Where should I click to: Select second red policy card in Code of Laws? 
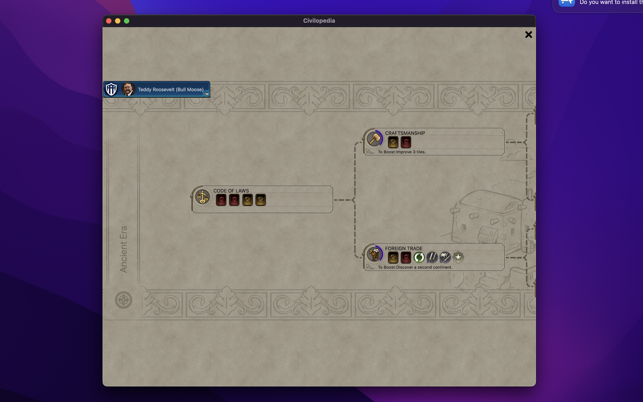[234, 200]
